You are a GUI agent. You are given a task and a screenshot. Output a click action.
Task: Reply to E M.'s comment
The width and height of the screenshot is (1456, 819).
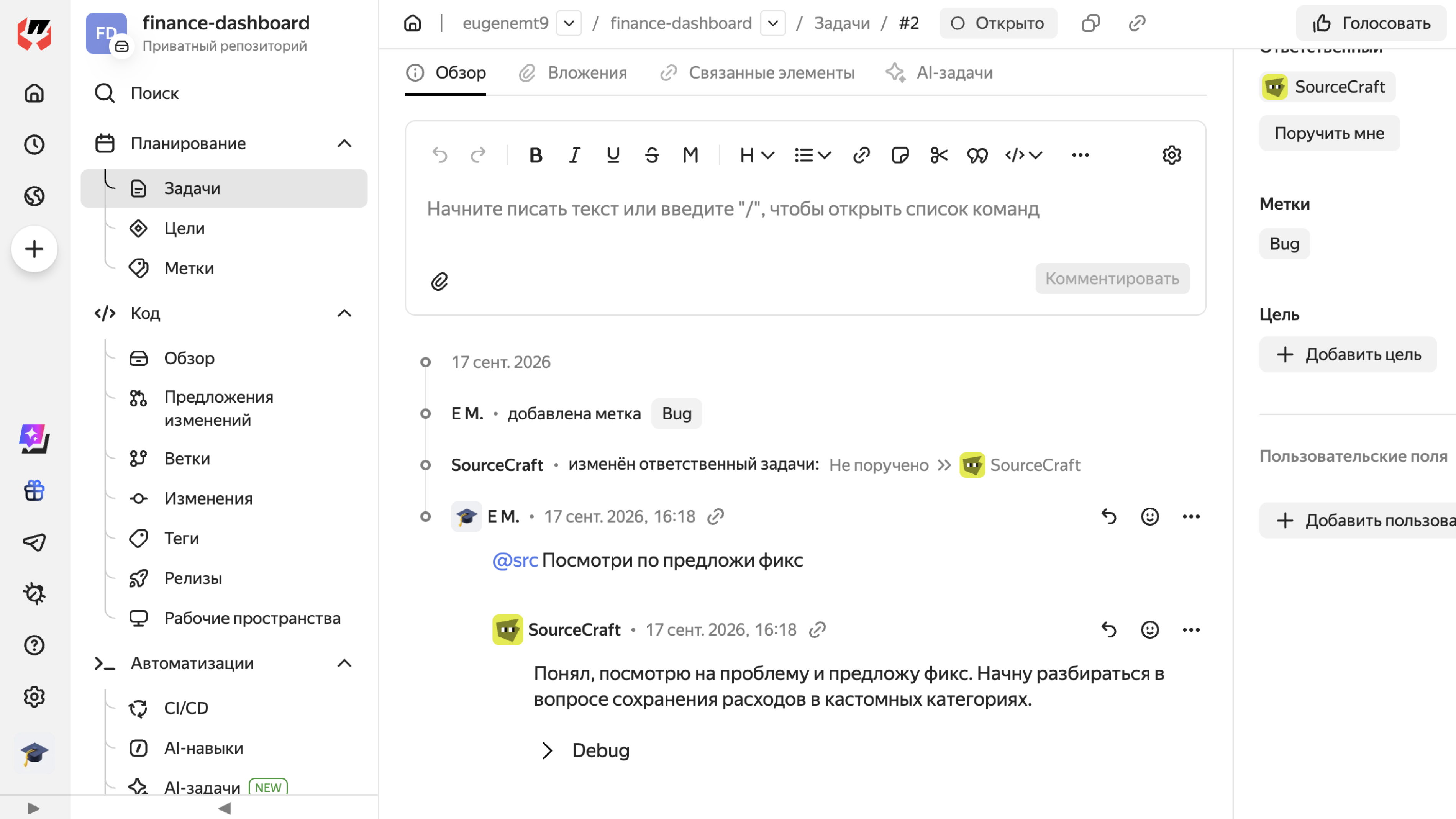(1108, 517)
